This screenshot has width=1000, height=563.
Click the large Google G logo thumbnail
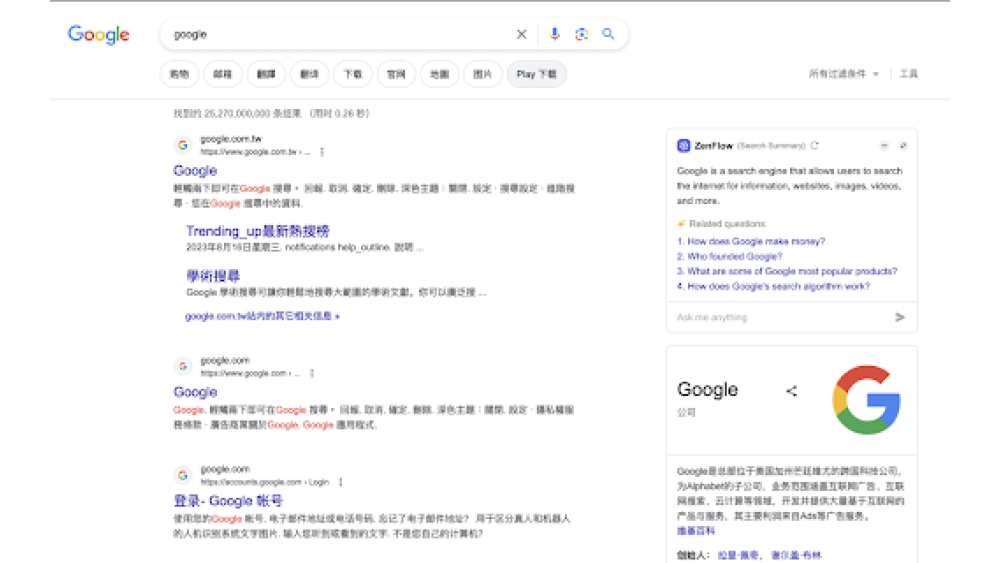866,400
